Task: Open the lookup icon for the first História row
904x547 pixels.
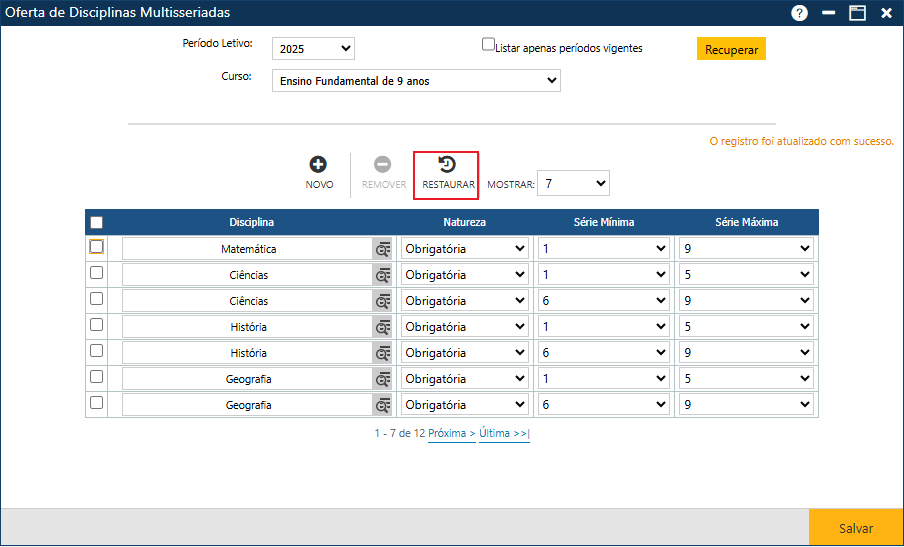Action: pos(382,327)
